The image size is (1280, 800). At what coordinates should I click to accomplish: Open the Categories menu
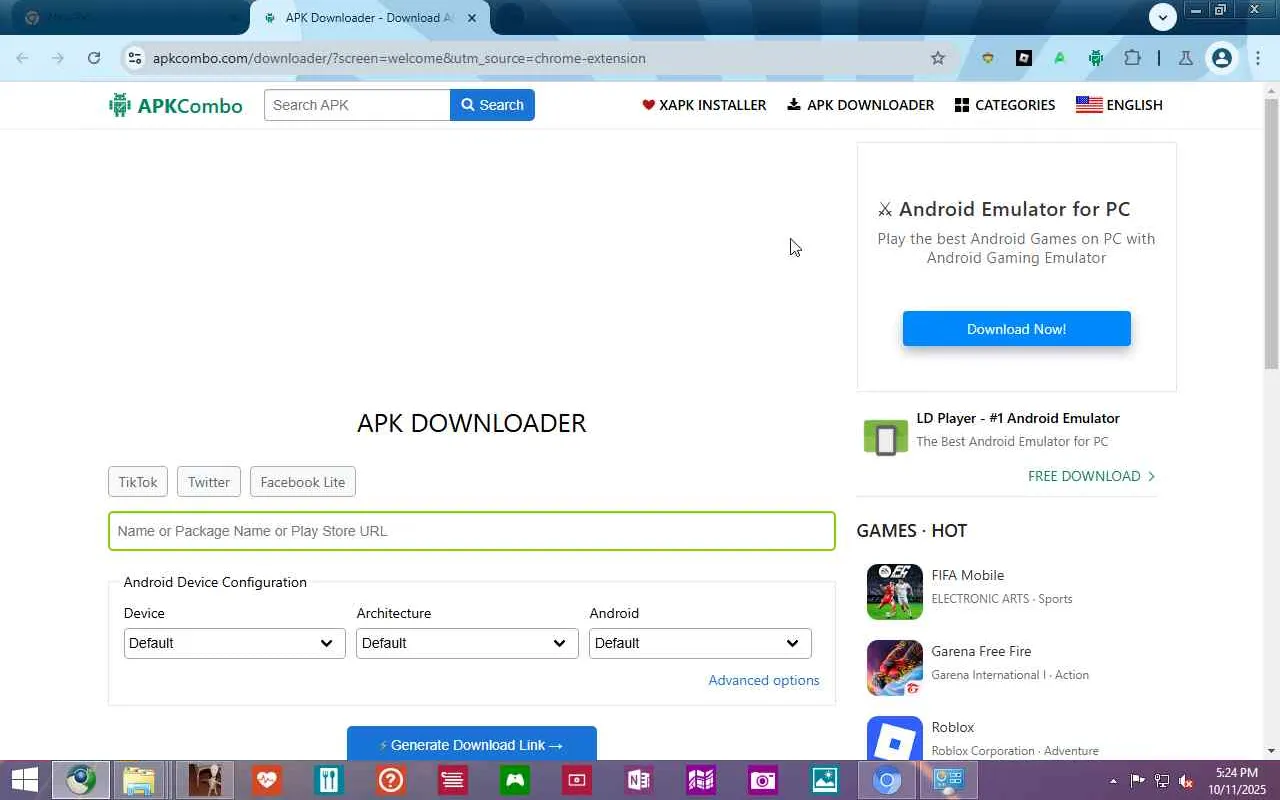[x=1005, y=105]
